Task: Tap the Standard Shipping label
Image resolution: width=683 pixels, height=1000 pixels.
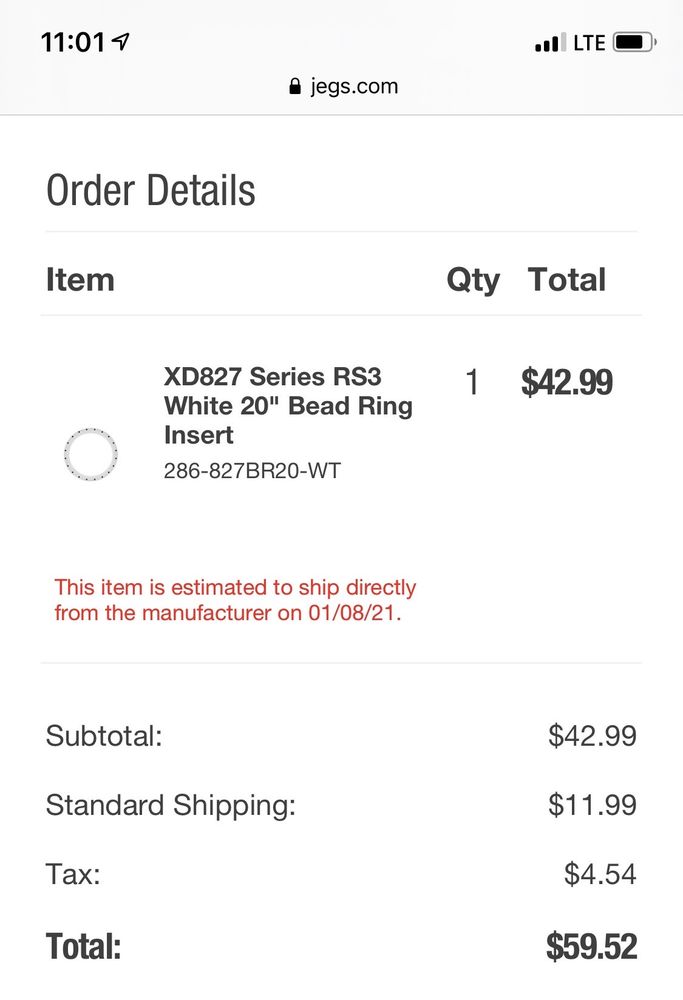Action: 171,805
